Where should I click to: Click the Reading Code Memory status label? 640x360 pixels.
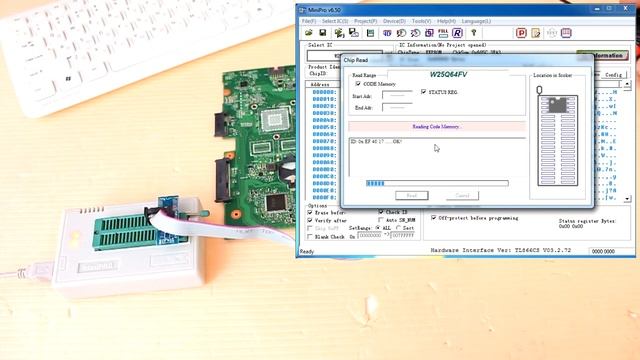436,127
